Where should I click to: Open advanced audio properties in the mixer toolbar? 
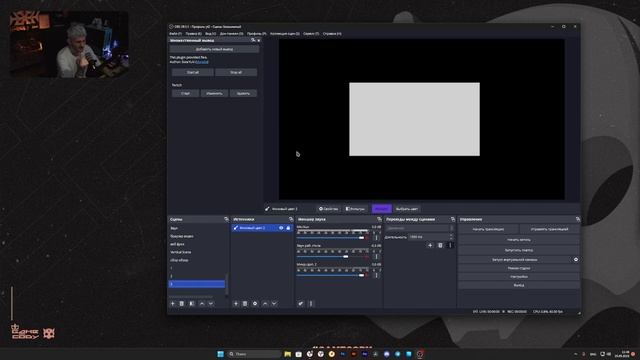click(301, 304)
